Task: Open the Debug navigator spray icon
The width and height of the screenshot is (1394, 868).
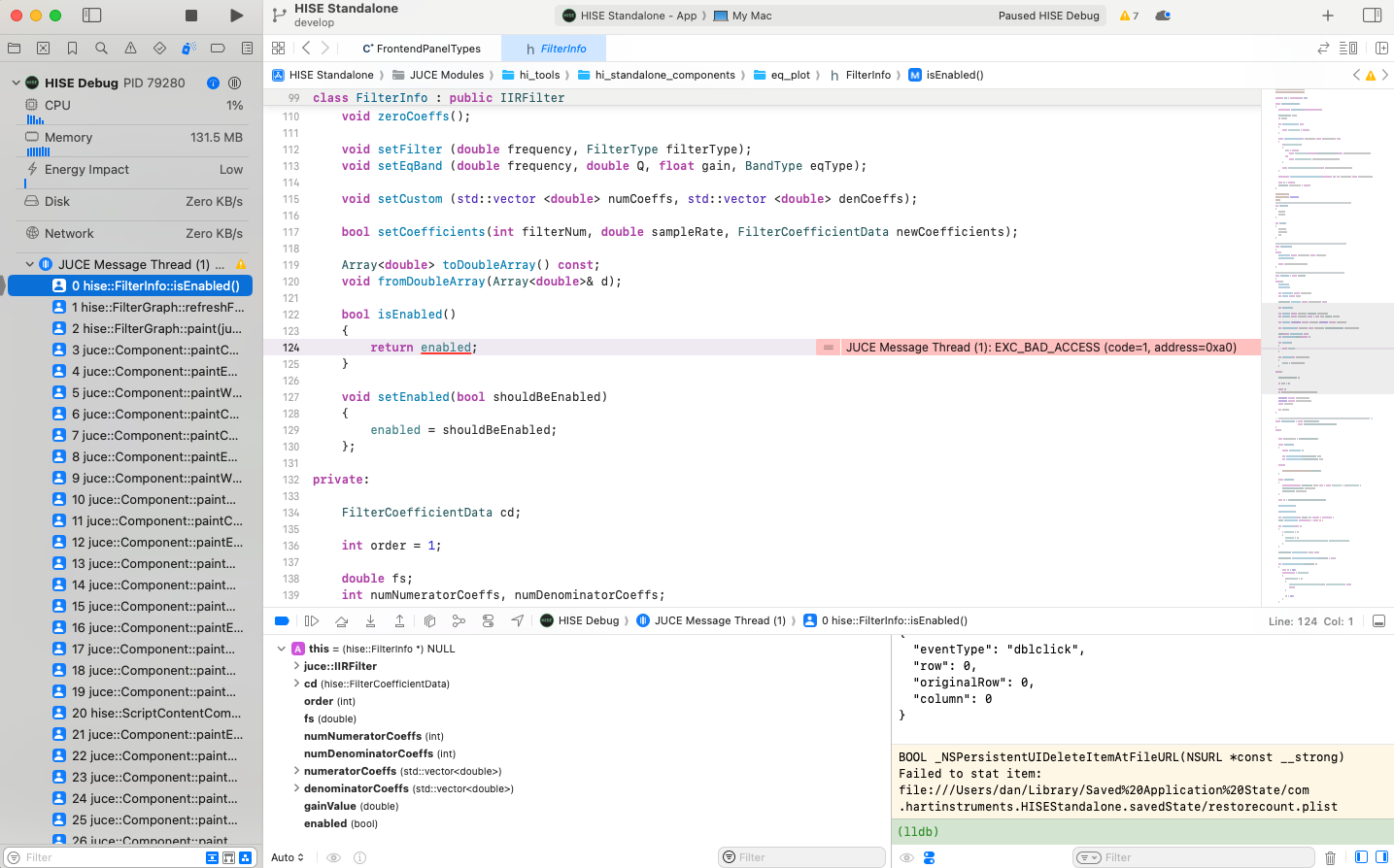Action: click(188, 48)
